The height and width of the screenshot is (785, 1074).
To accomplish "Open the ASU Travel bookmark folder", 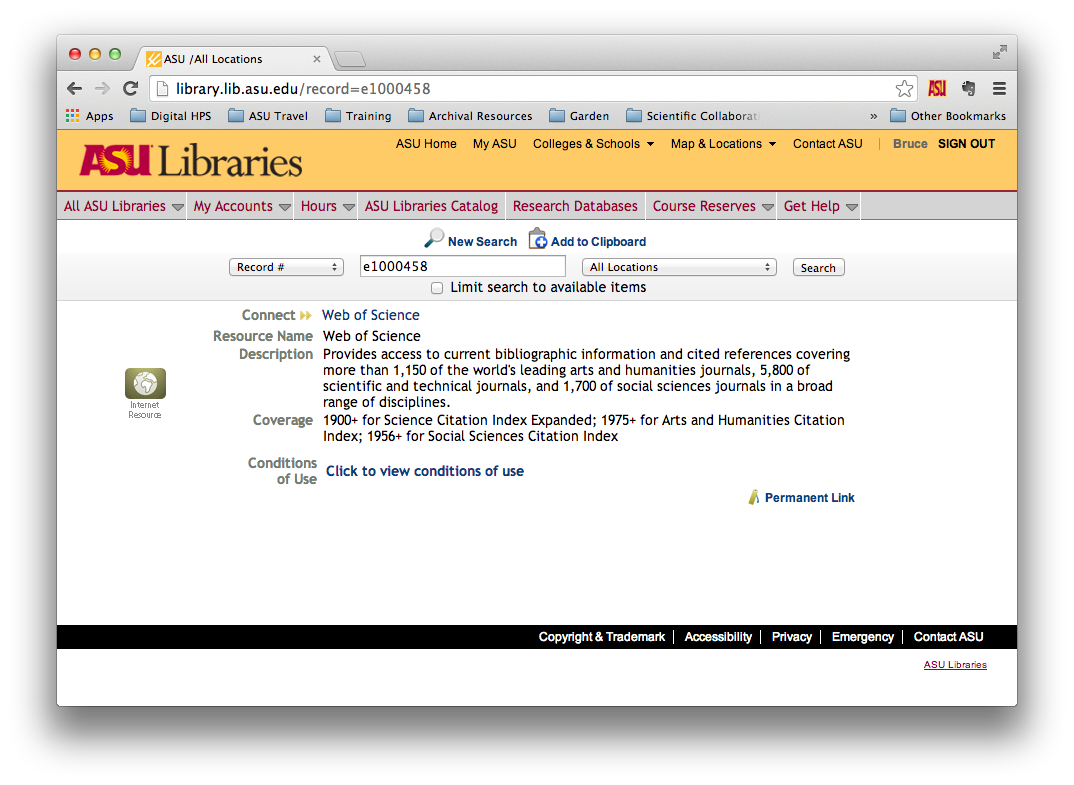I will click(268, 116).
